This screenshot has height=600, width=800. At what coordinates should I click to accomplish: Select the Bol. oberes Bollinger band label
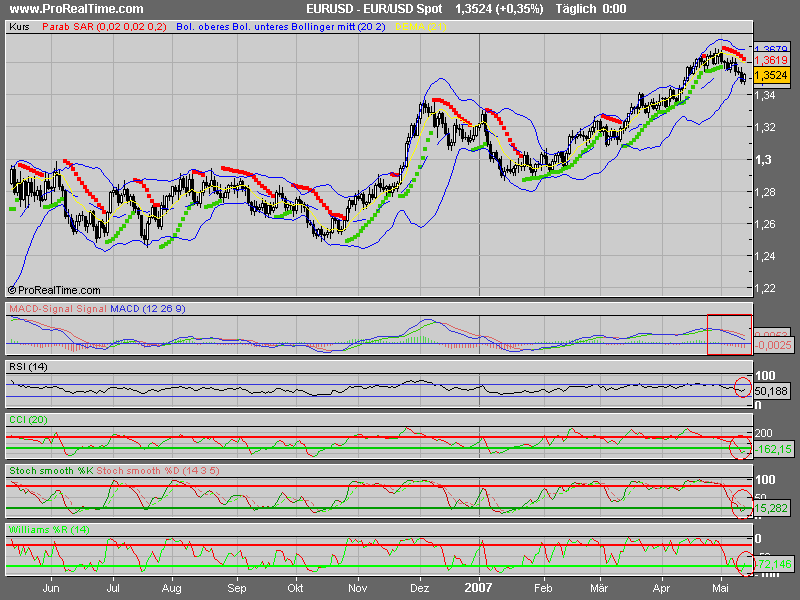click(x=204, y=30)
